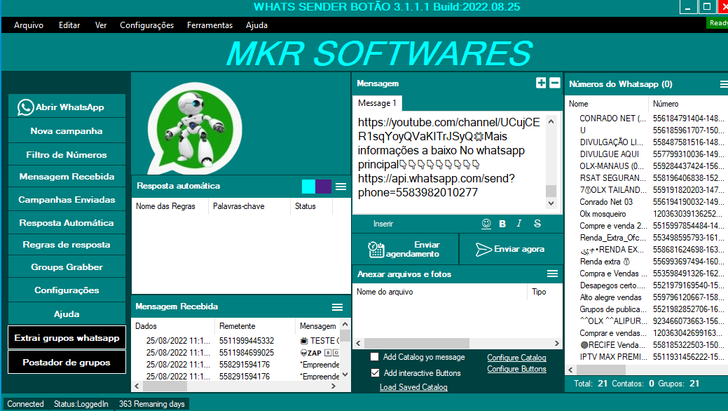Screen dimensions: 728x411
Task: Add a new message with plus icon
Action: pos(541,83)
